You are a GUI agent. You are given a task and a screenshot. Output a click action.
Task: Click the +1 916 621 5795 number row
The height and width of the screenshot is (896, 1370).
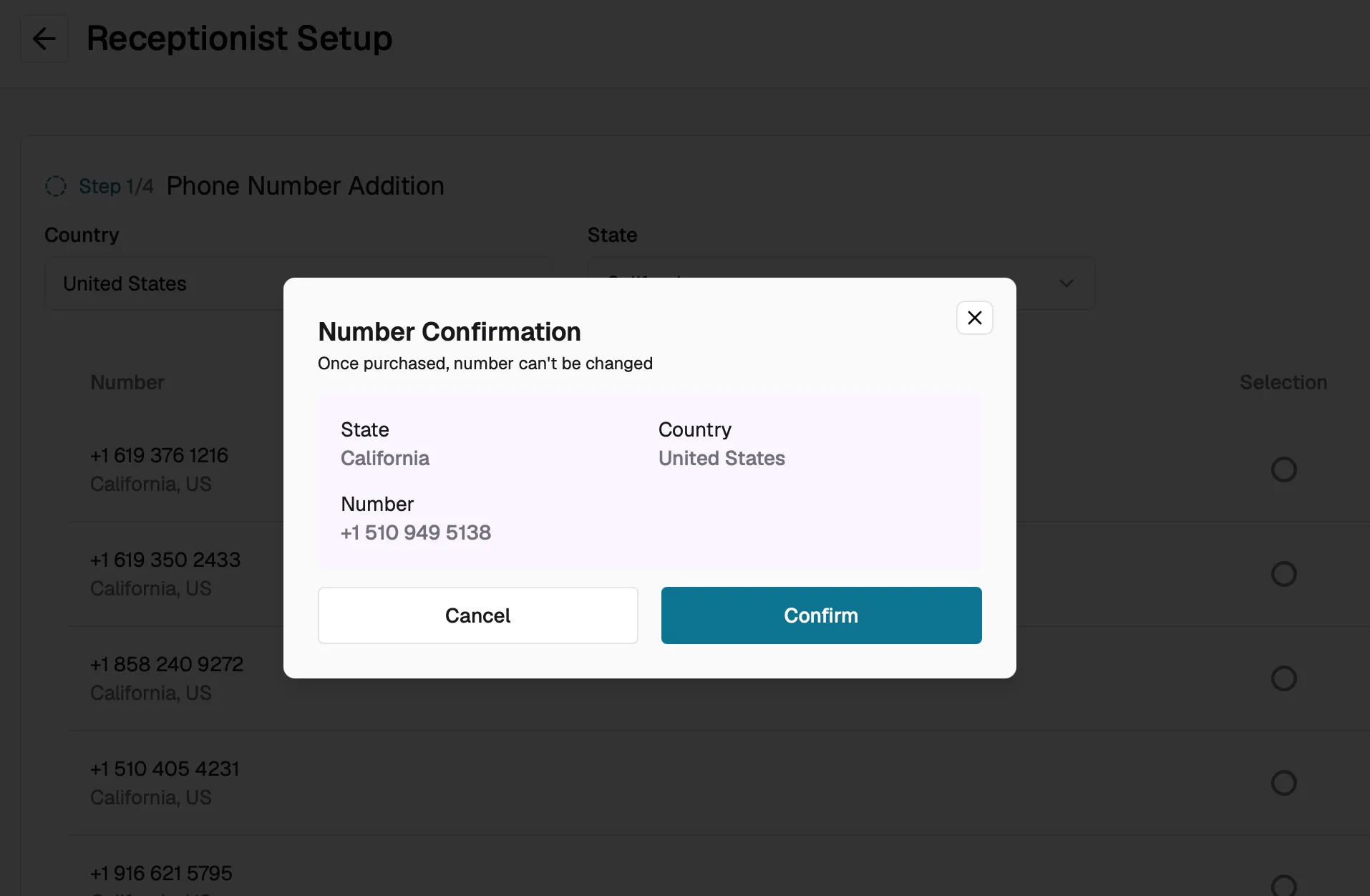(719, 866)
